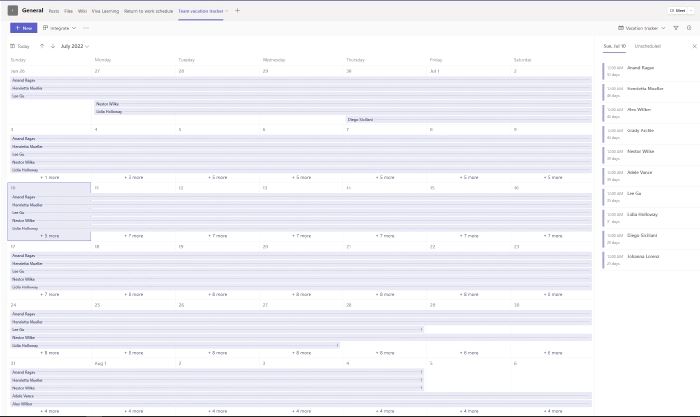The height and width of the screenshot is (417, 700).
Task: Open Lee Gu entry in side panel
Action: tap(650, 197)
